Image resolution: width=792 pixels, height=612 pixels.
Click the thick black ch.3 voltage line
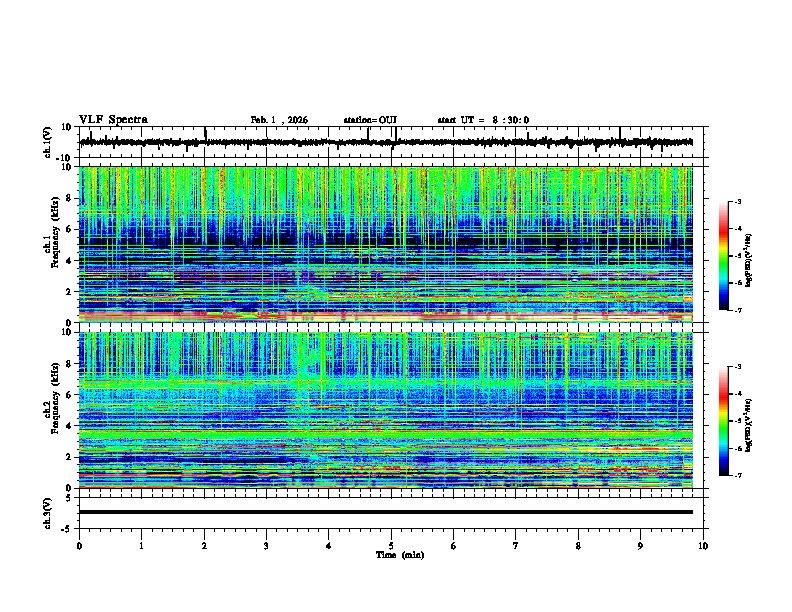386,512
